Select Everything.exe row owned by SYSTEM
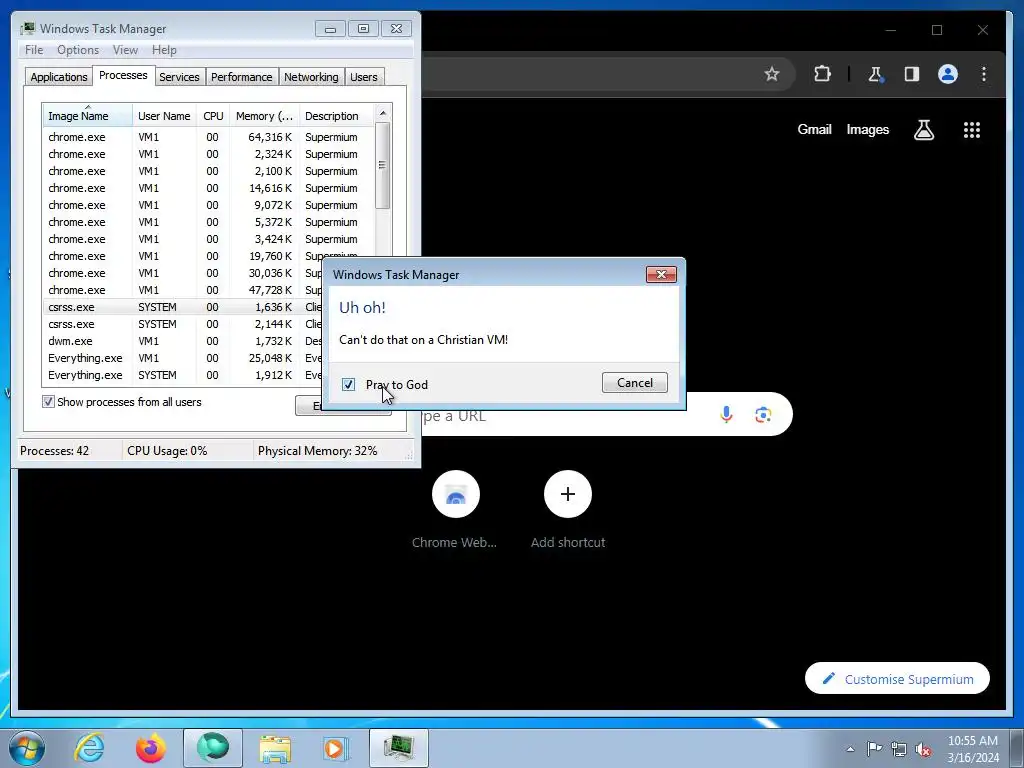 pos(183,375)
